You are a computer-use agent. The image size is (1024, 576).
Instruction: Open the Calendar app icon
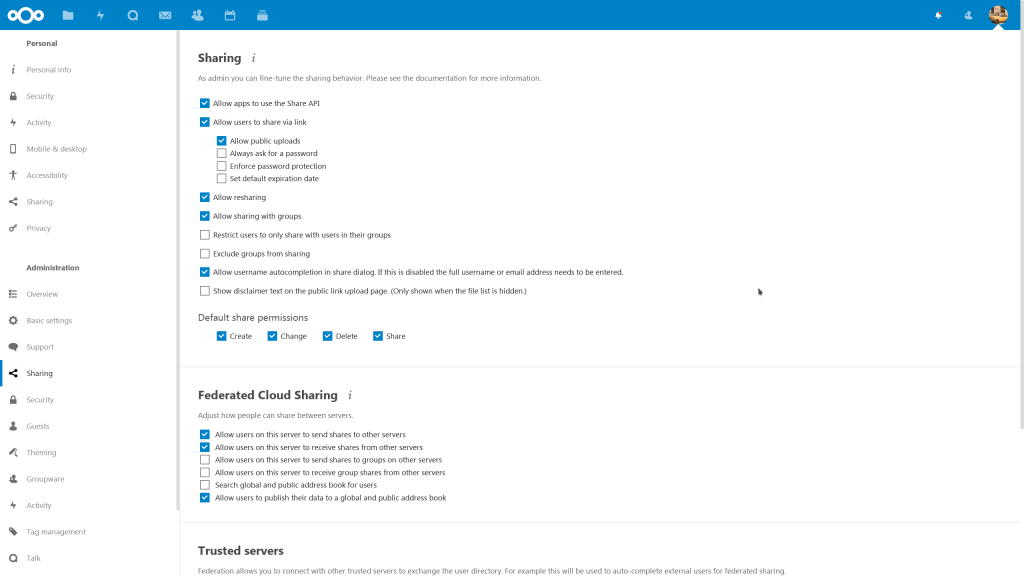click(230, 15)
